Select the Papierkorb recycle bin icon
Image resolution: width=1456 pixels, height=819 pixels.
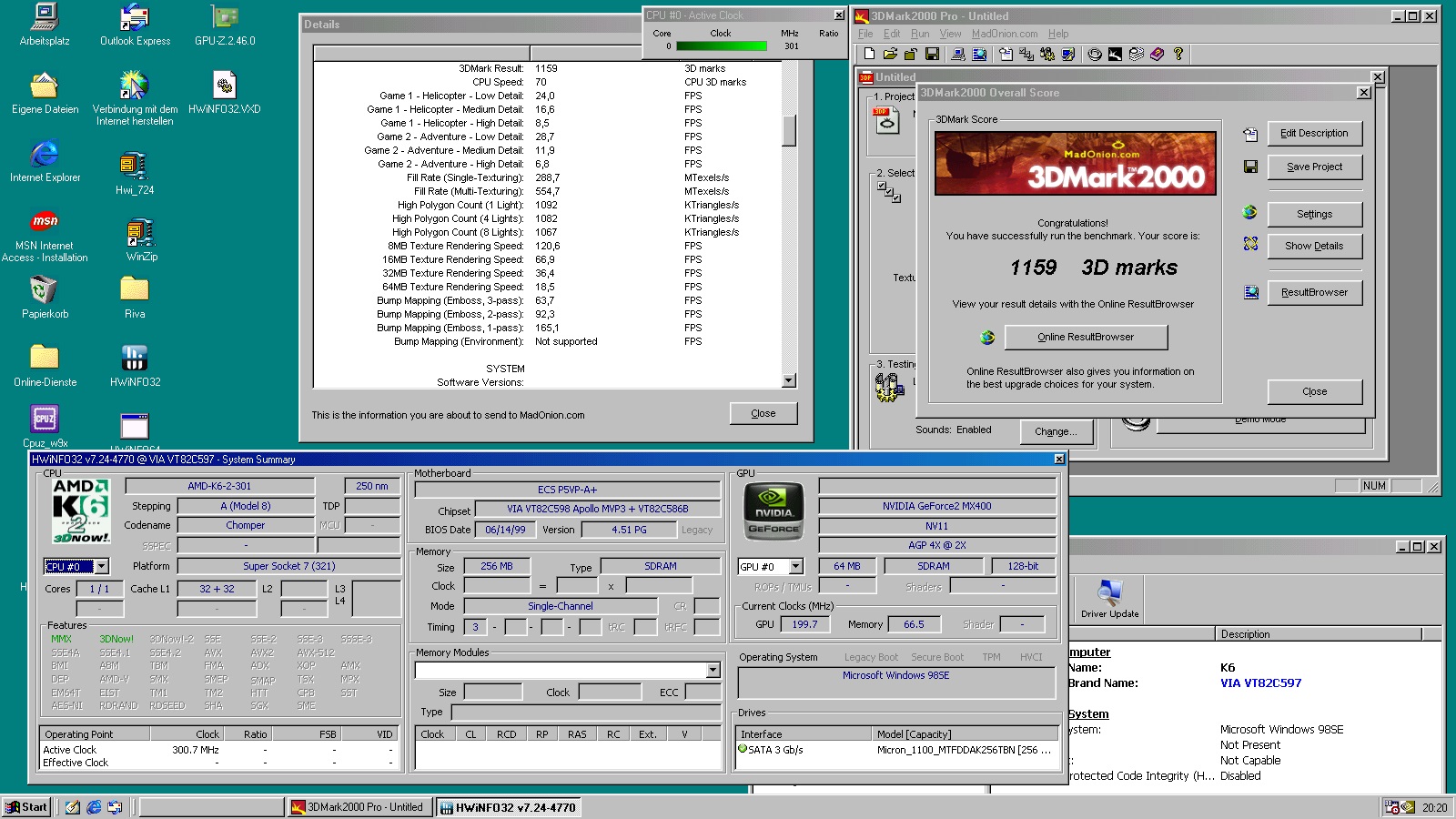(45, 298)
